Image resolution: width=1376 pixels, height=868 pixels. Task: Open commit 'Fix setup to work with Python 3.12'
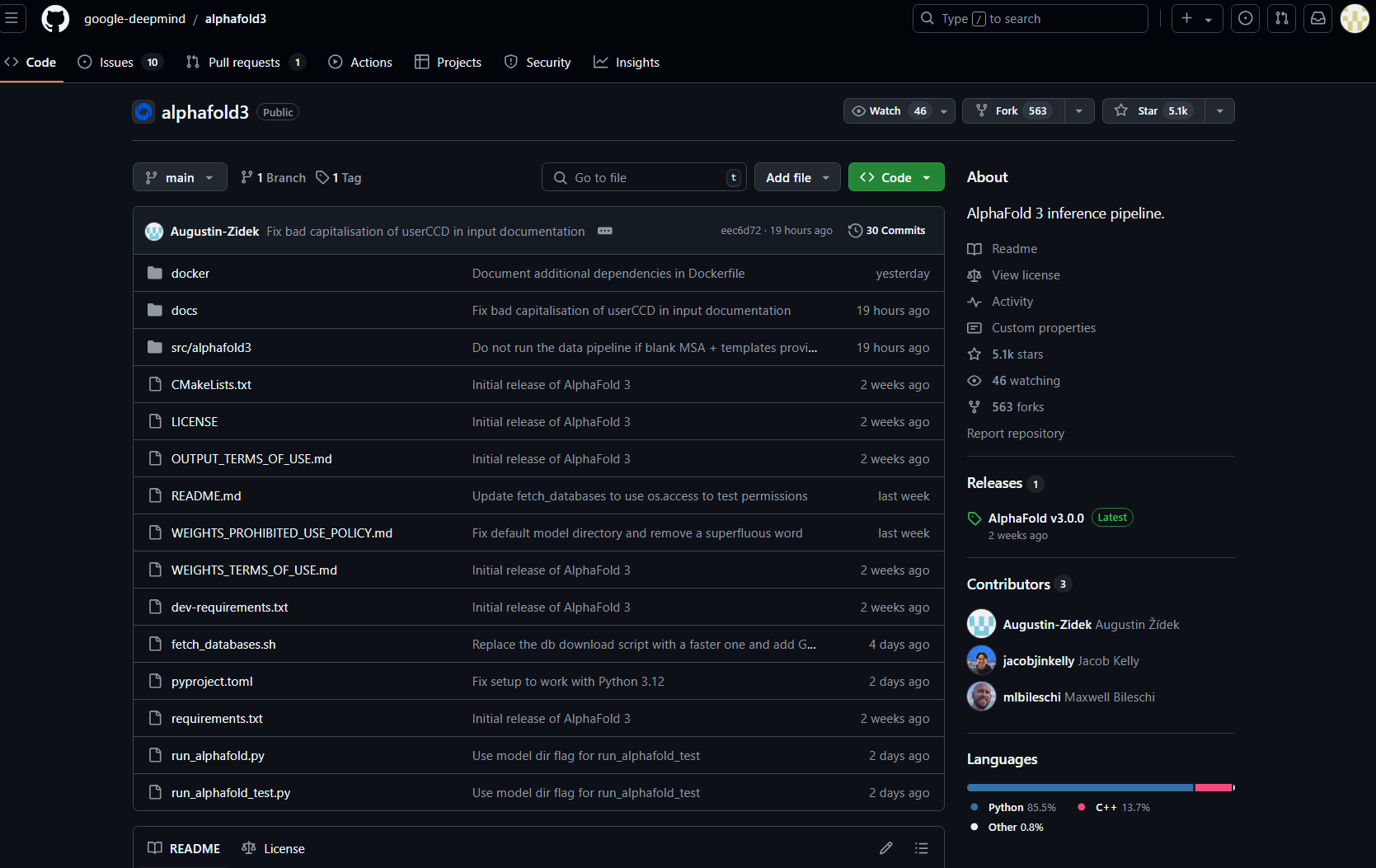[568, 682]
